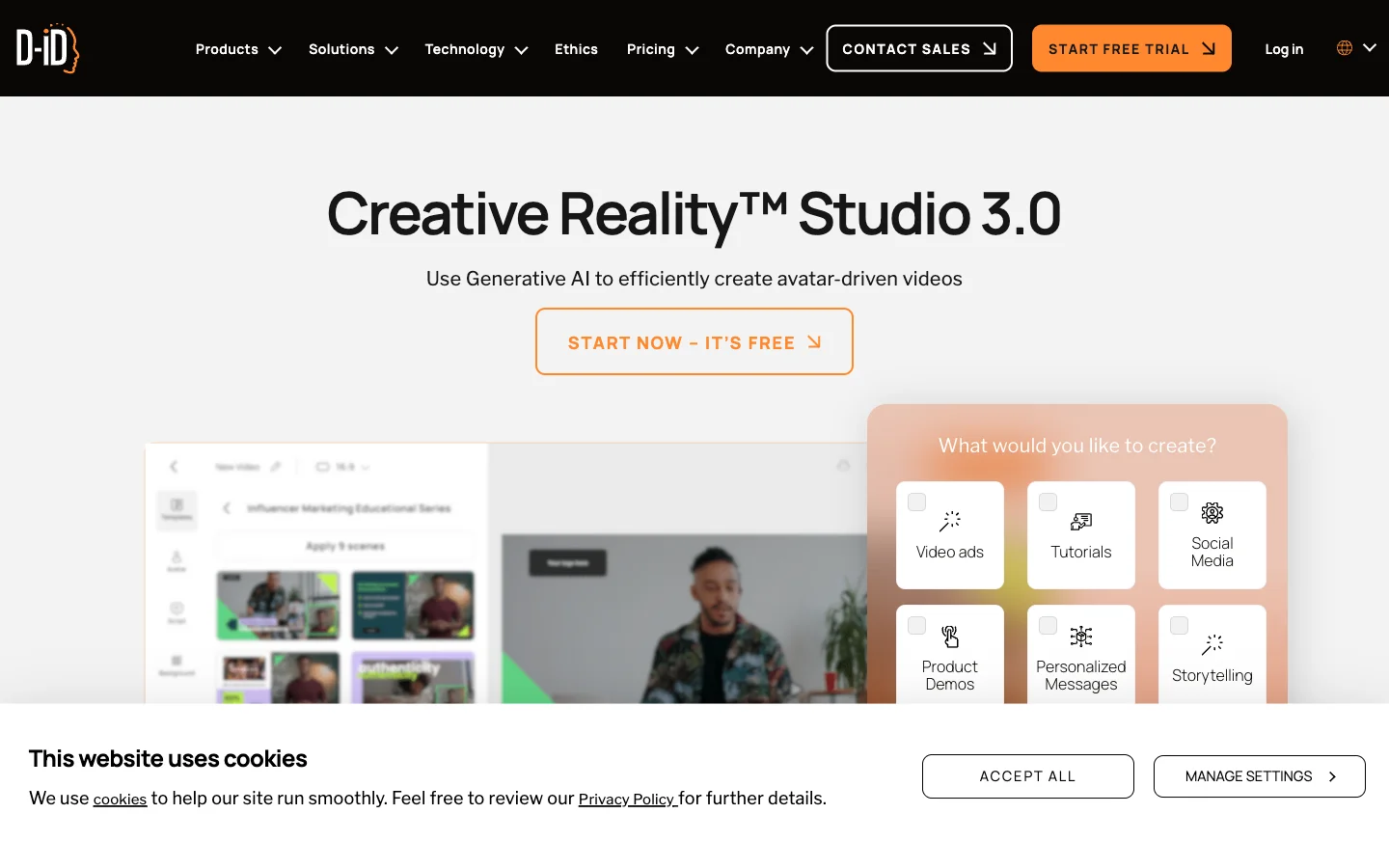
Task: Check the Tutorials checkbox
Action: click(1049, 502)
